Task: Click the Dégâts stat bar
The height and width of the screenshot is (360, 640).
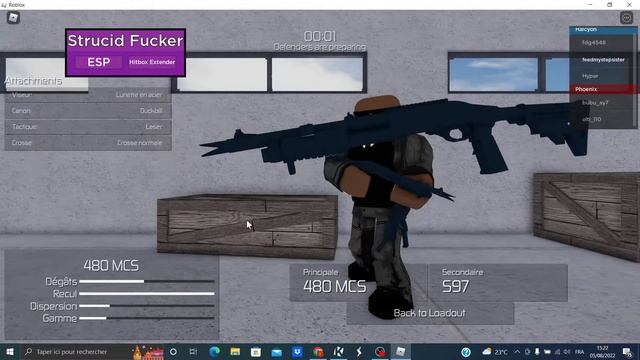Action: 147,281
